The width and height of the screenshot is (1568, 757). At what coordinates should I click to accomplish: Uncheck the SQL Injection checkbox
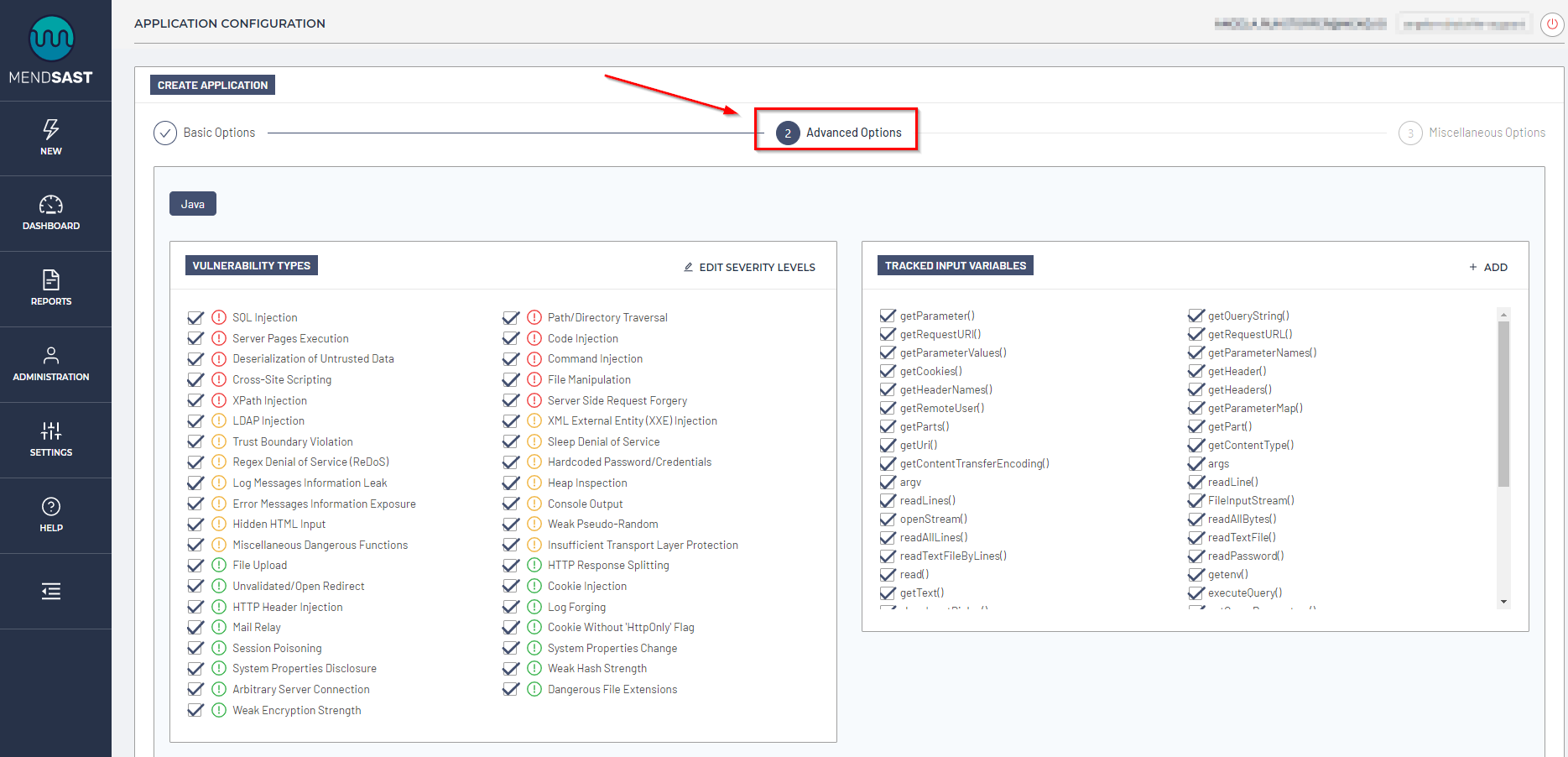195,317
